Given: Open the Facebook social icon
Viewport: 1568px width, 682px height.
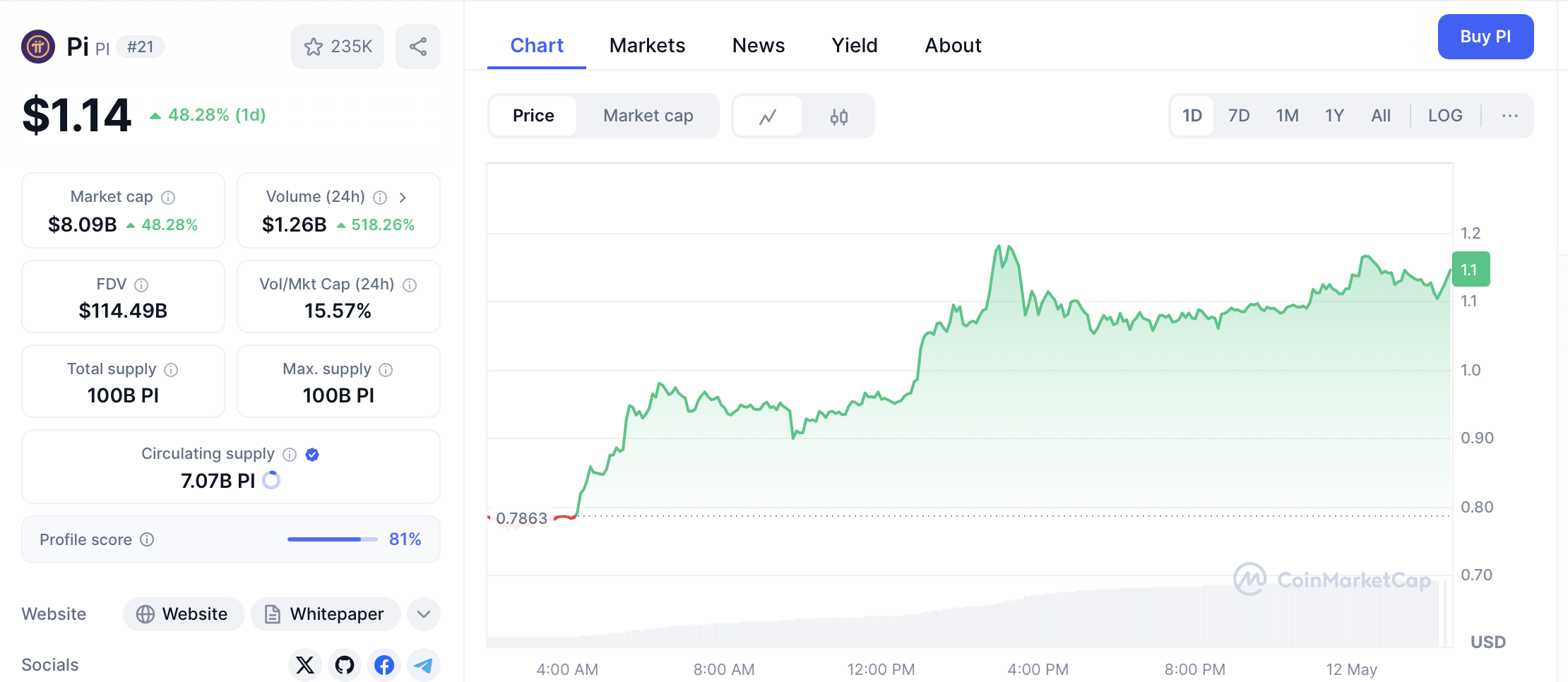Looking at the screenshot, I should coord(384,664).
